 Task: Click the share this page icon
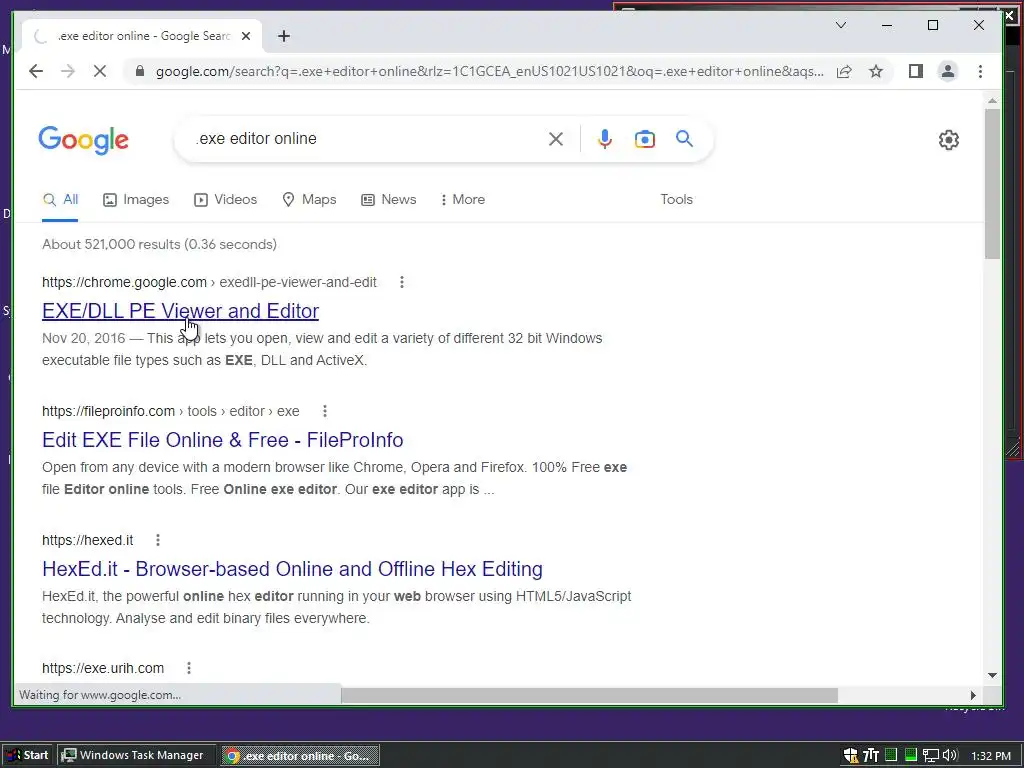tap(844, 71)
